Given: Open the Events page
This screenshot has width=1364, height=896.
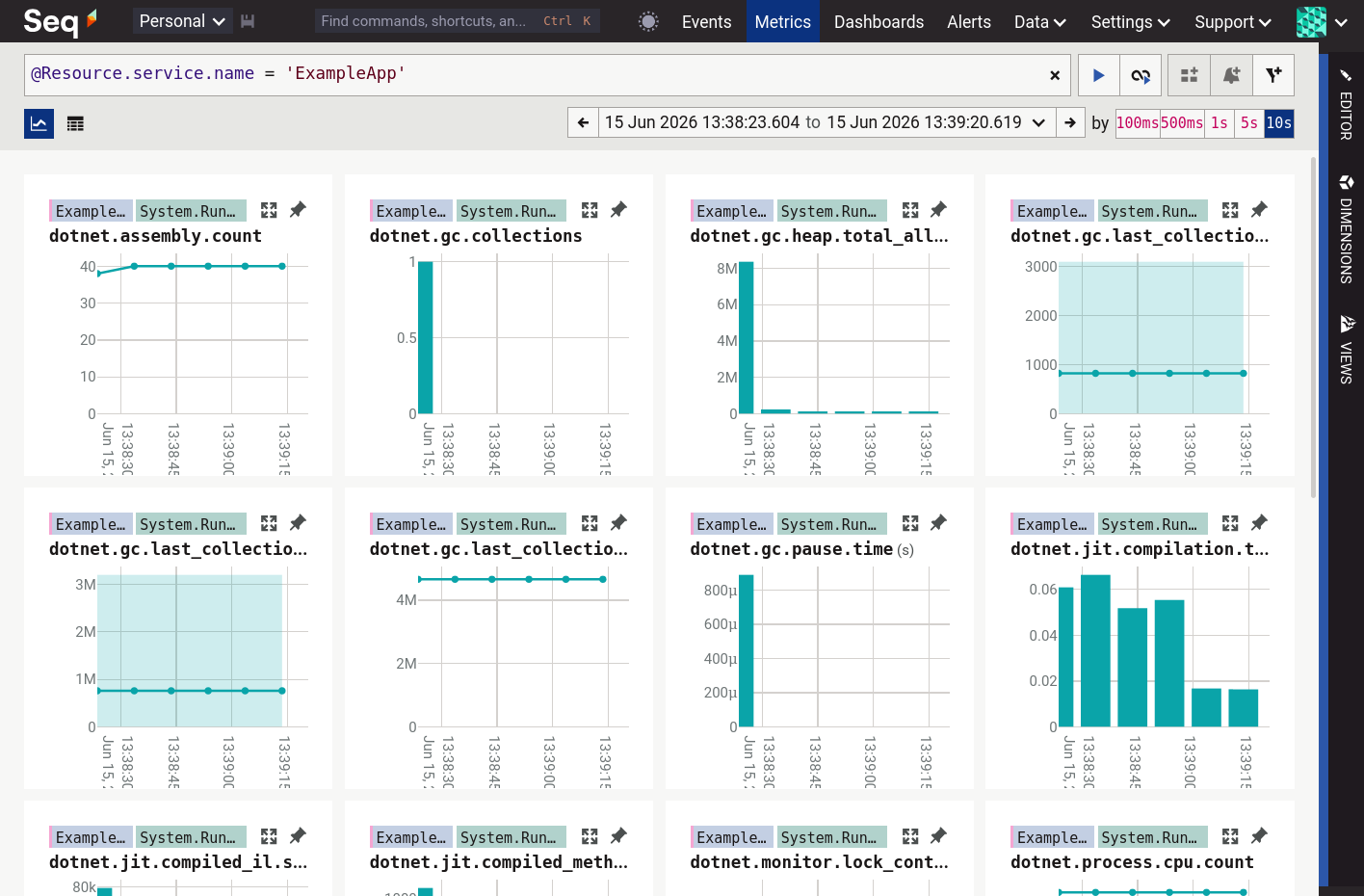Looking at the screenshot, I should 706,21.
